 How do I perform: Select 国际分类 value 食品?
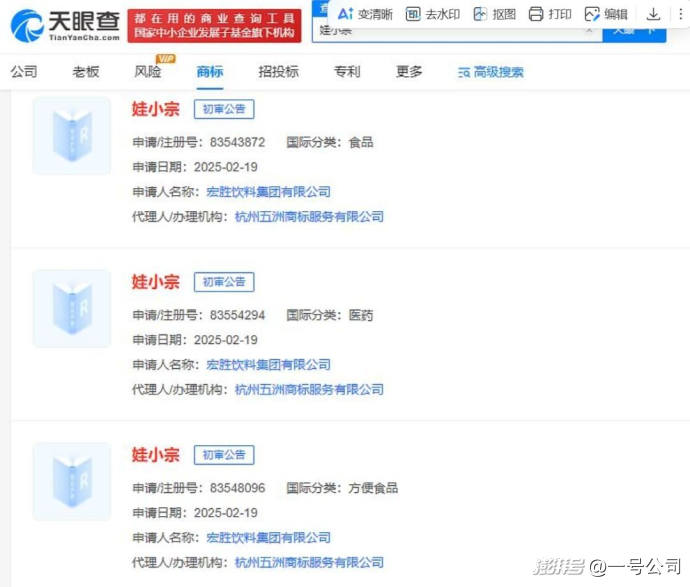coord(361,143)
